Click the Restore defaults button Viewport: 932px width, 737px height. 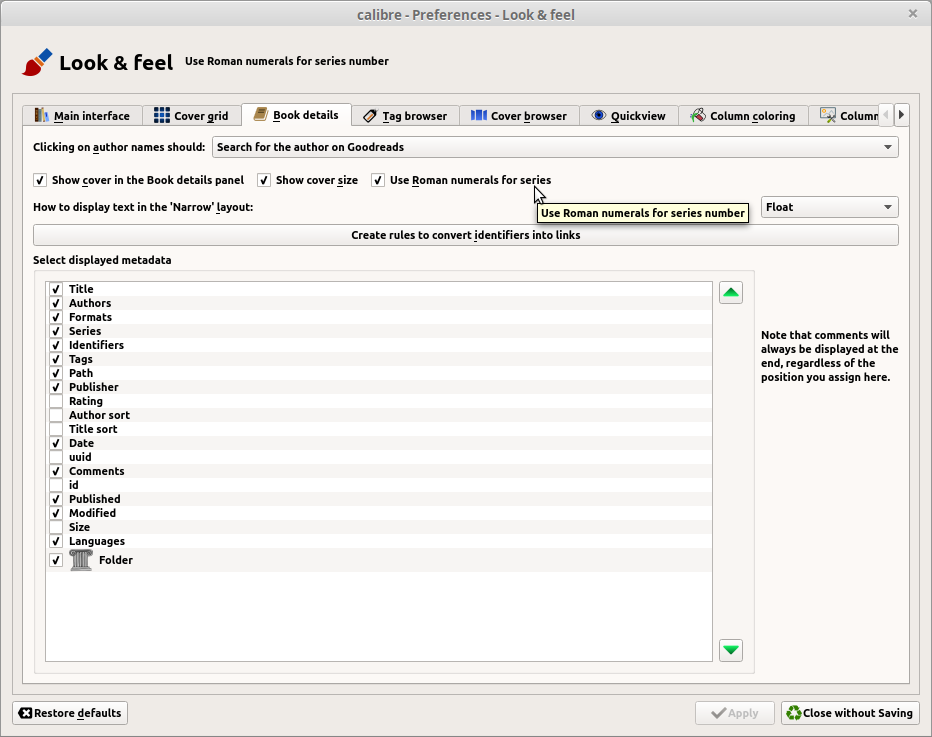[x=70, y=713]
